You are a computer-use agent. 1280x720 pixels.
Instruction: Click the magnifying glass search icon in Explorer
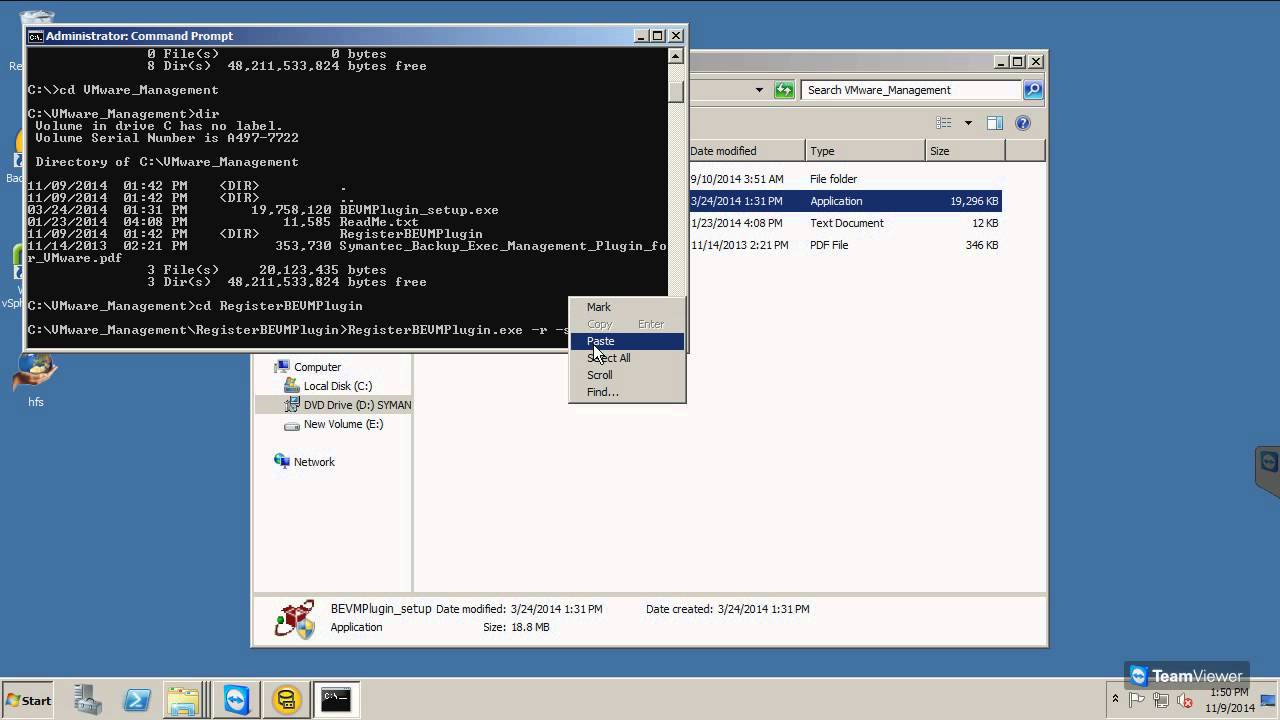click(x=1033, y=90)
